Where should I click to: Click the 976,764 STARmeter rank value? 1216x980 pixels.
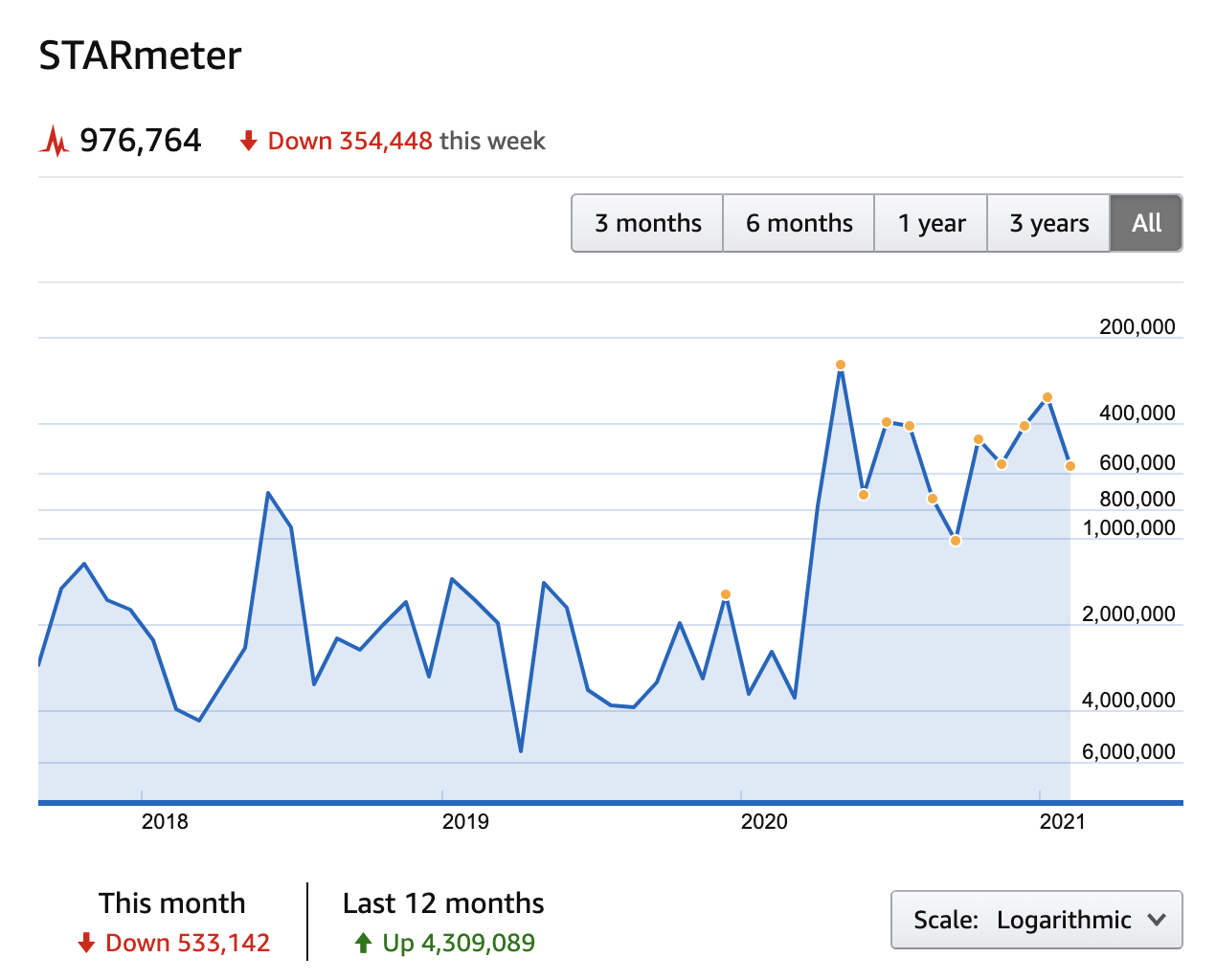tap(141, 141)
